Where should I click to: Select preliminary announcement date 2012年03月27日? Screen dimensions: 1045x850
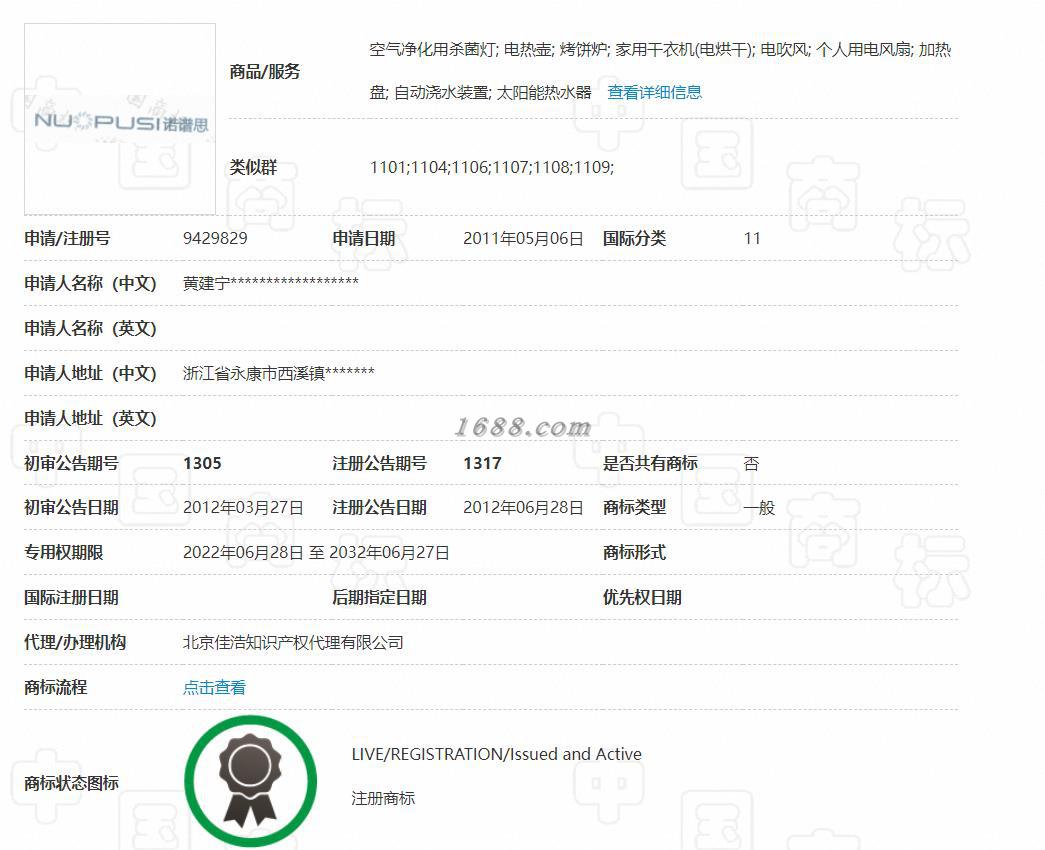click(243, 508)
